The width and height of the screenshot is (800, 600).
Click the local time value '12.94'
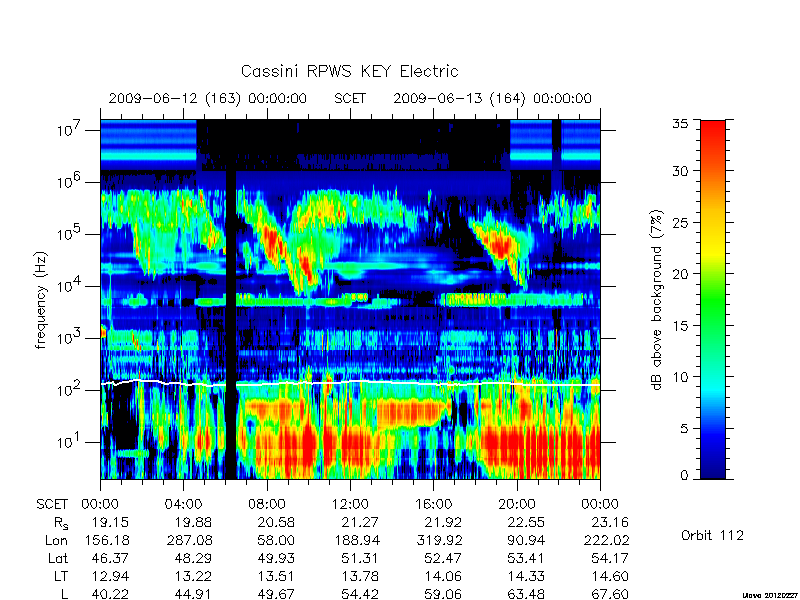(x=110, y=577)
